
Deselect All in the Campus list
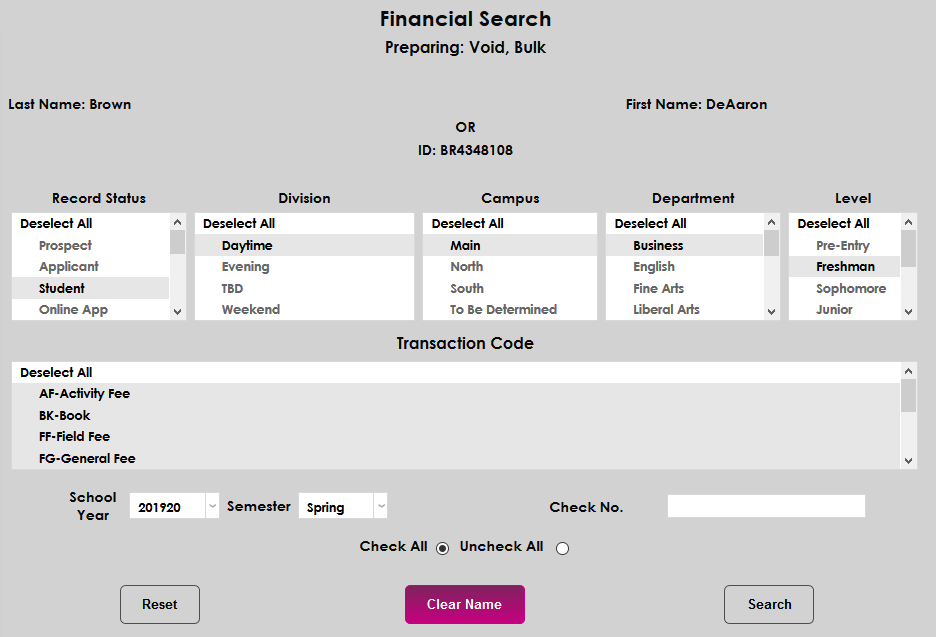[467, 224]
